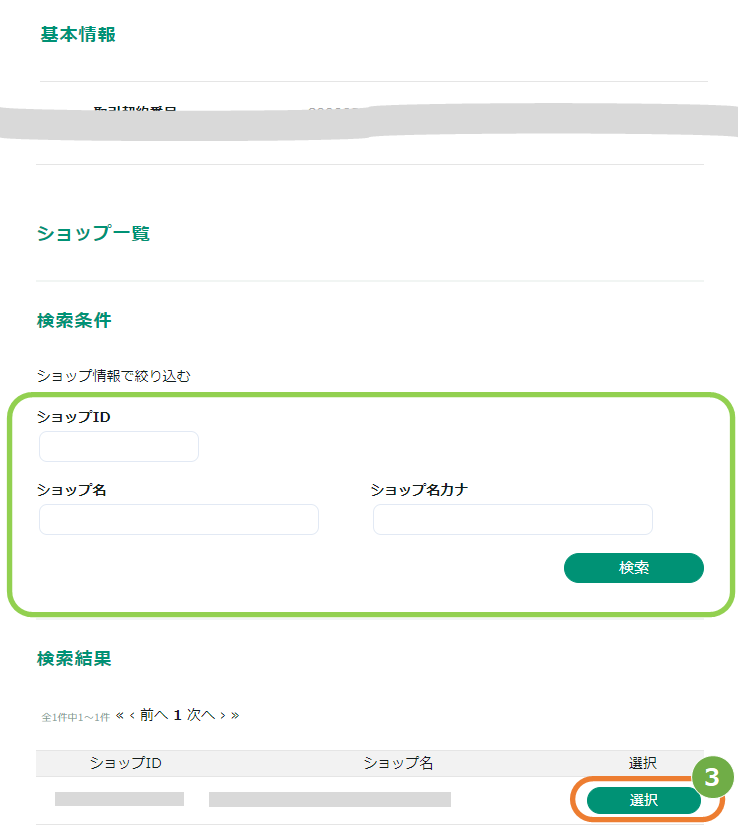Click the 選択 column header

point(643,763)
